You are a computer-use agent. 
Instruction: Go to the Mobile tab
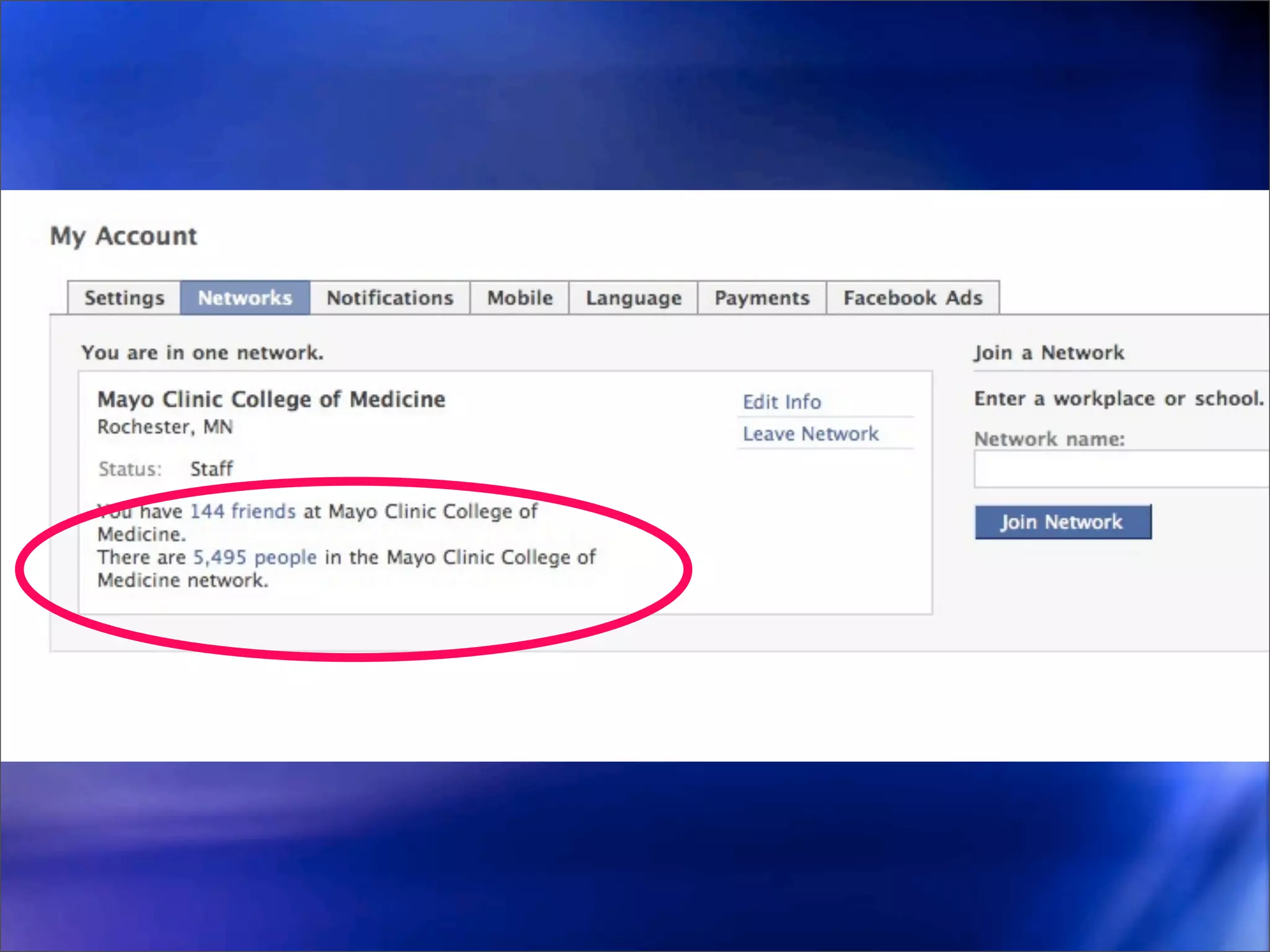(x=520, y=298)
